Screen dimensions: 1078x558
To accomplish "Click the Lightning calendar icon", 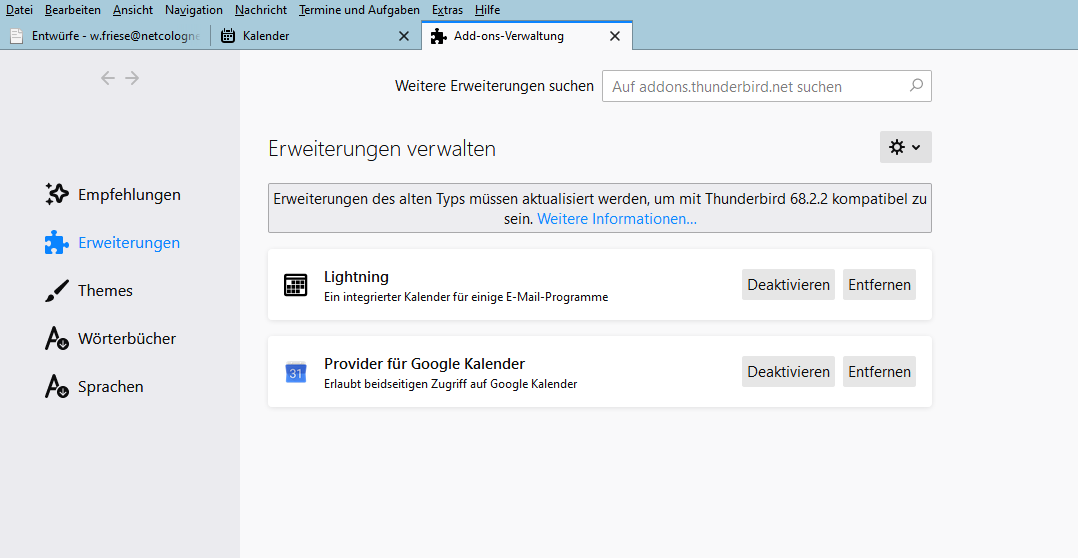I will coord(296,284).
